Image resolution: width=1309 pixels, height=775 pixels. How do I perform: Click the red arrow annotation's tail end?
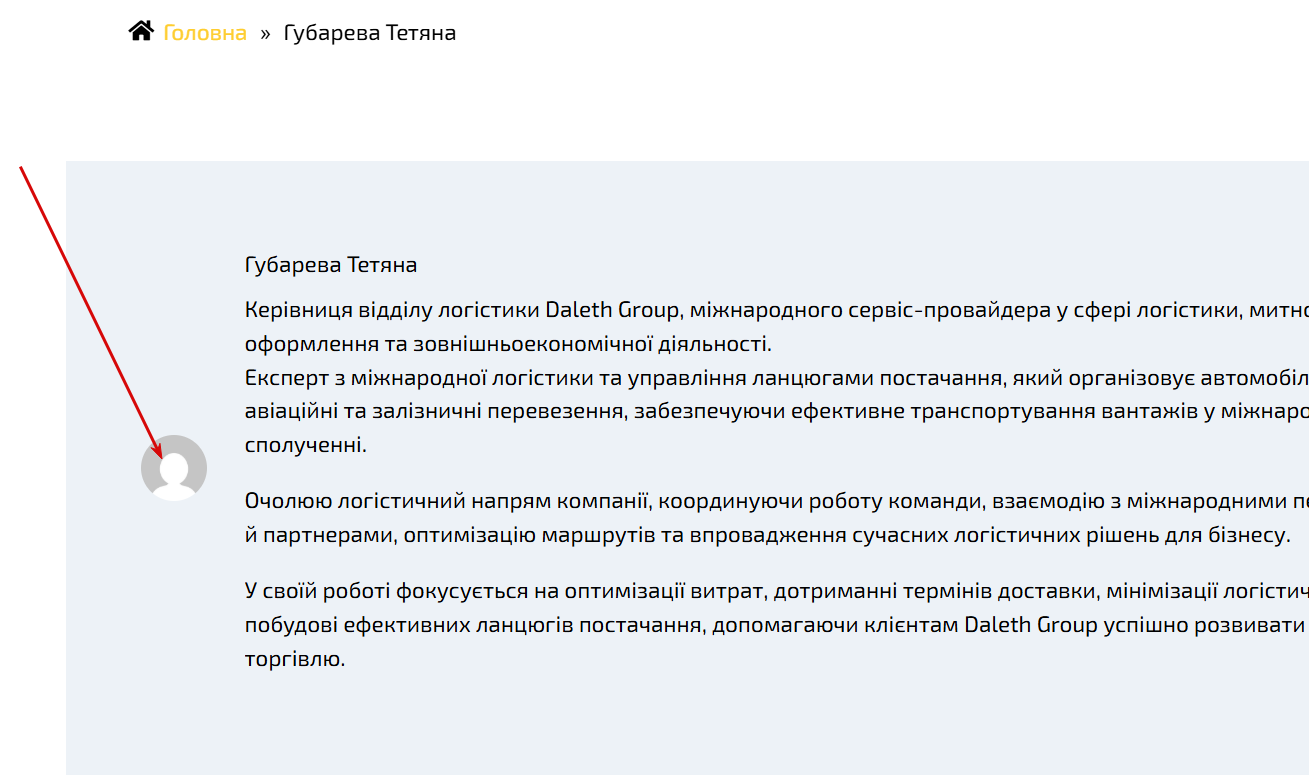click(21, 168)
